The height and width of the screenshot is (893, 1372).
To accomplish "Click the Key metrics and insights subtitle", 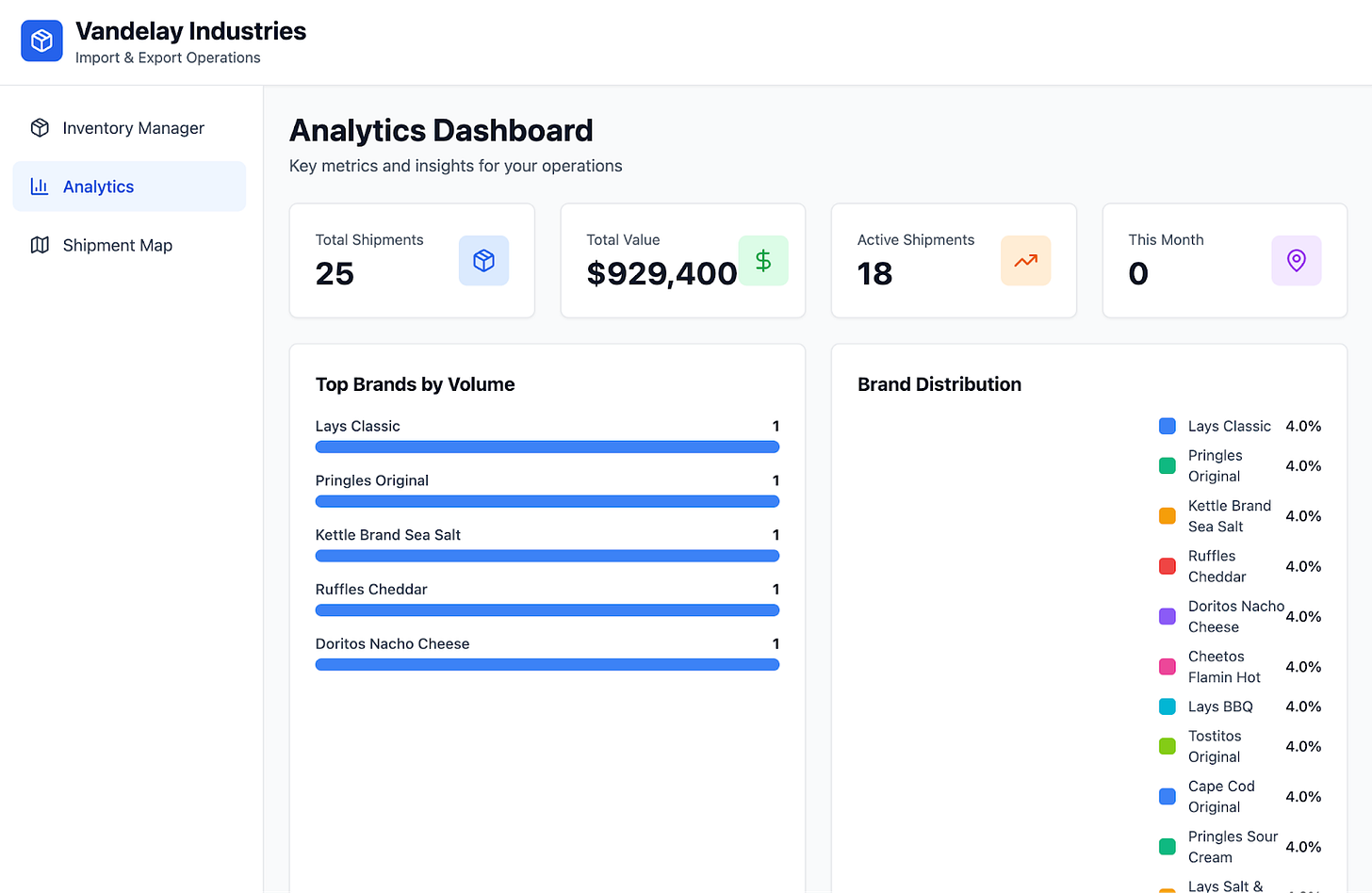I will point(455,166).
